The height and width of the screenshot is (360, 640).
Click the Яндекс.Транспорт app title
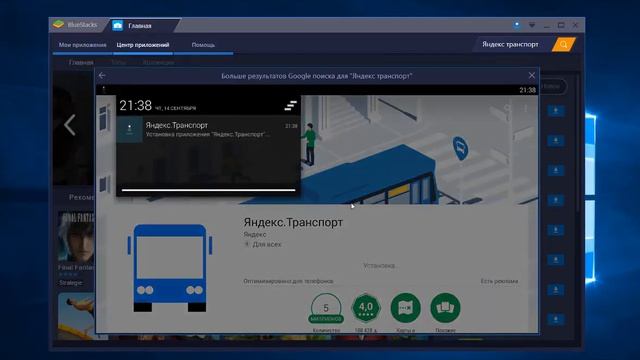tap(293, 222)
